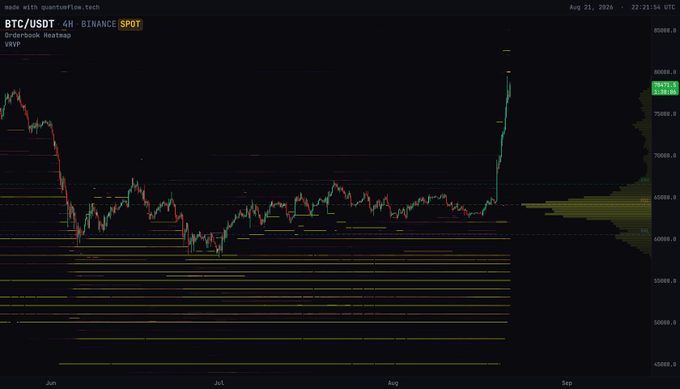Click the POC label on volume profile
680x389 pixels.
click(645, 201)
